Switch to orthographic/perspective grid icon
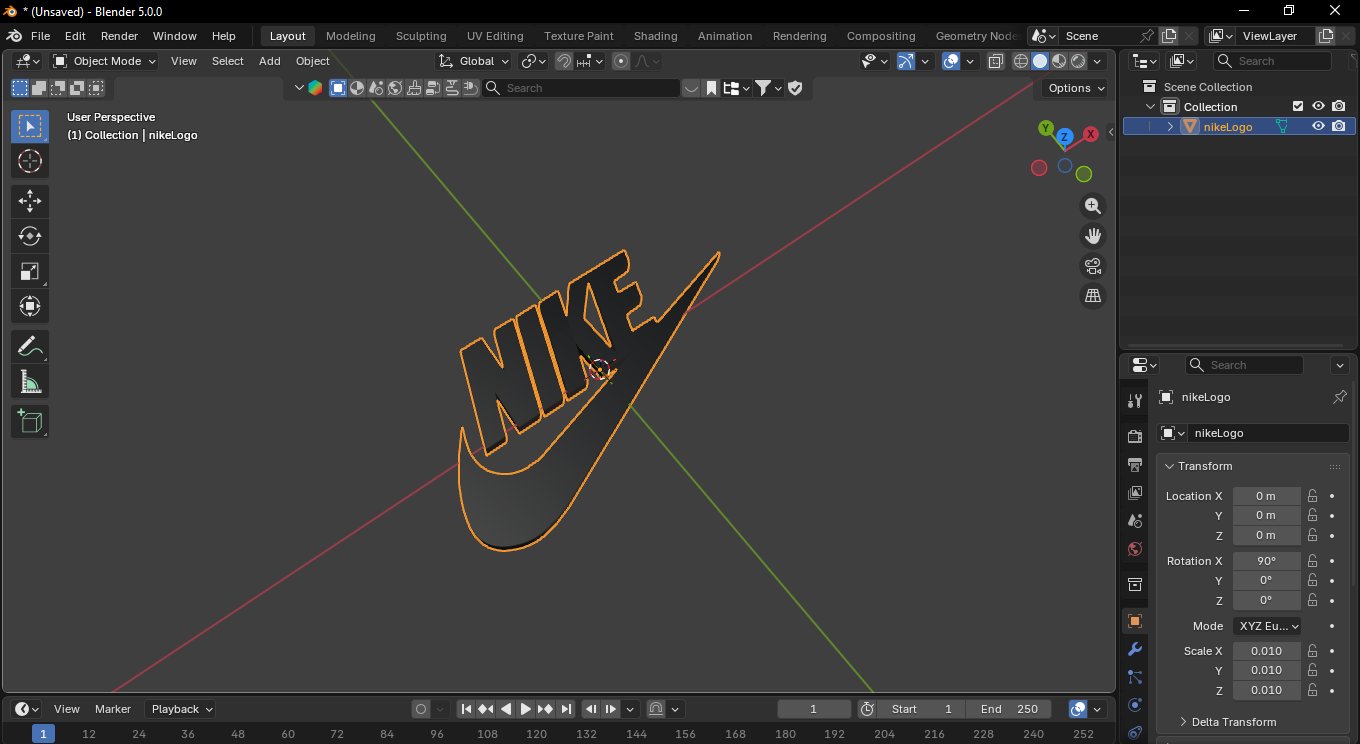1360x744 pixels. tap(1093, 296)
